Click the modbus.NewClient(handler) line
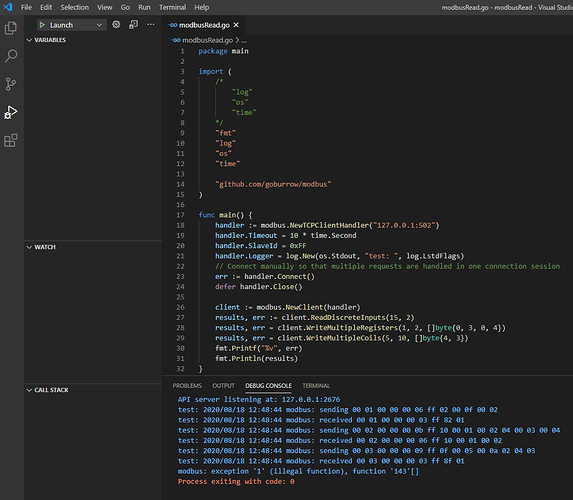Viewport: 573px width, 500px height. pyautogui.click(x=288, y=307)
